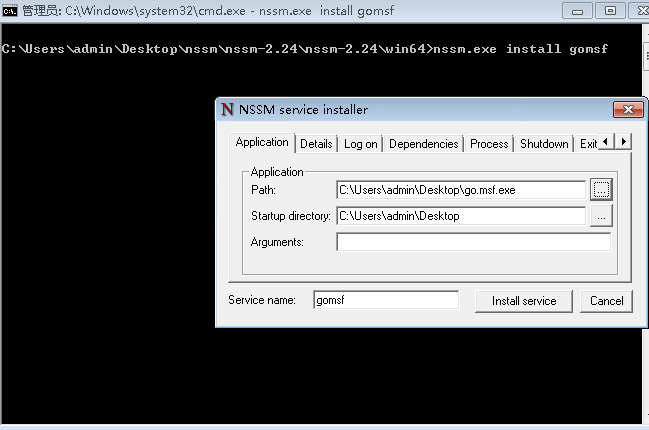Click the NSSM service installer title bar text
649x430 pixels.
click(x=303, y=110)
